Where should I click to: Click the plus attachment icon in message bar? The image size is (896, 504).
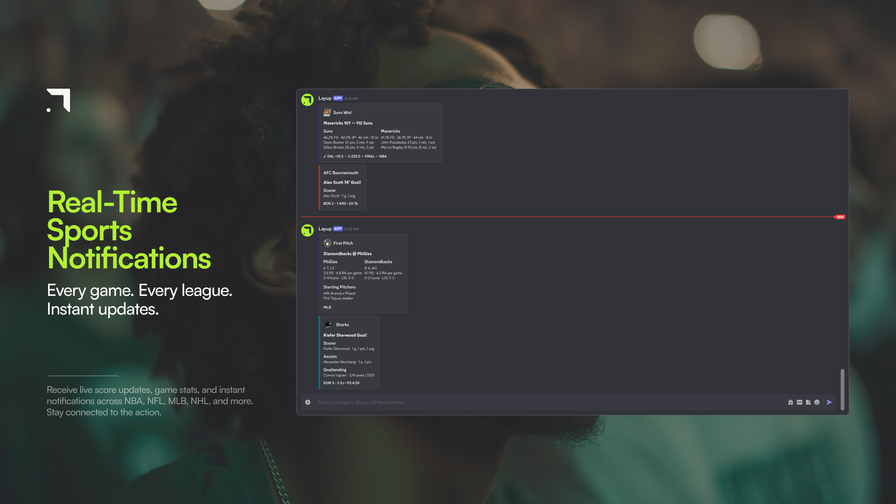307,402
